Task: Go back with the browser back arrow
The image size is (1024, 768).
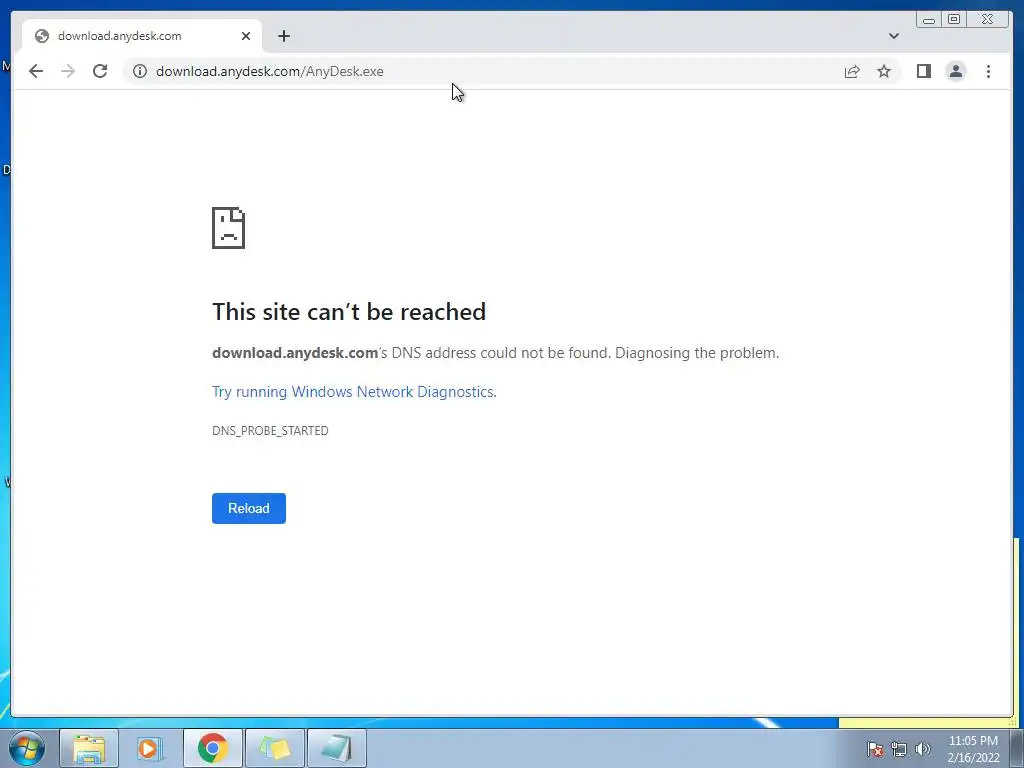Action: tap(36, 71)
